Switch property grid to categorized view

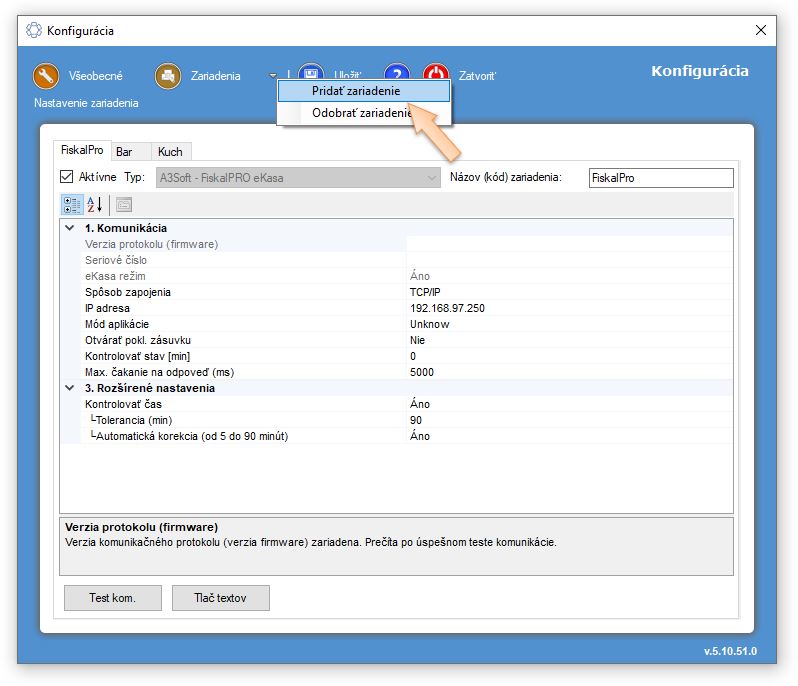[72, 204]
